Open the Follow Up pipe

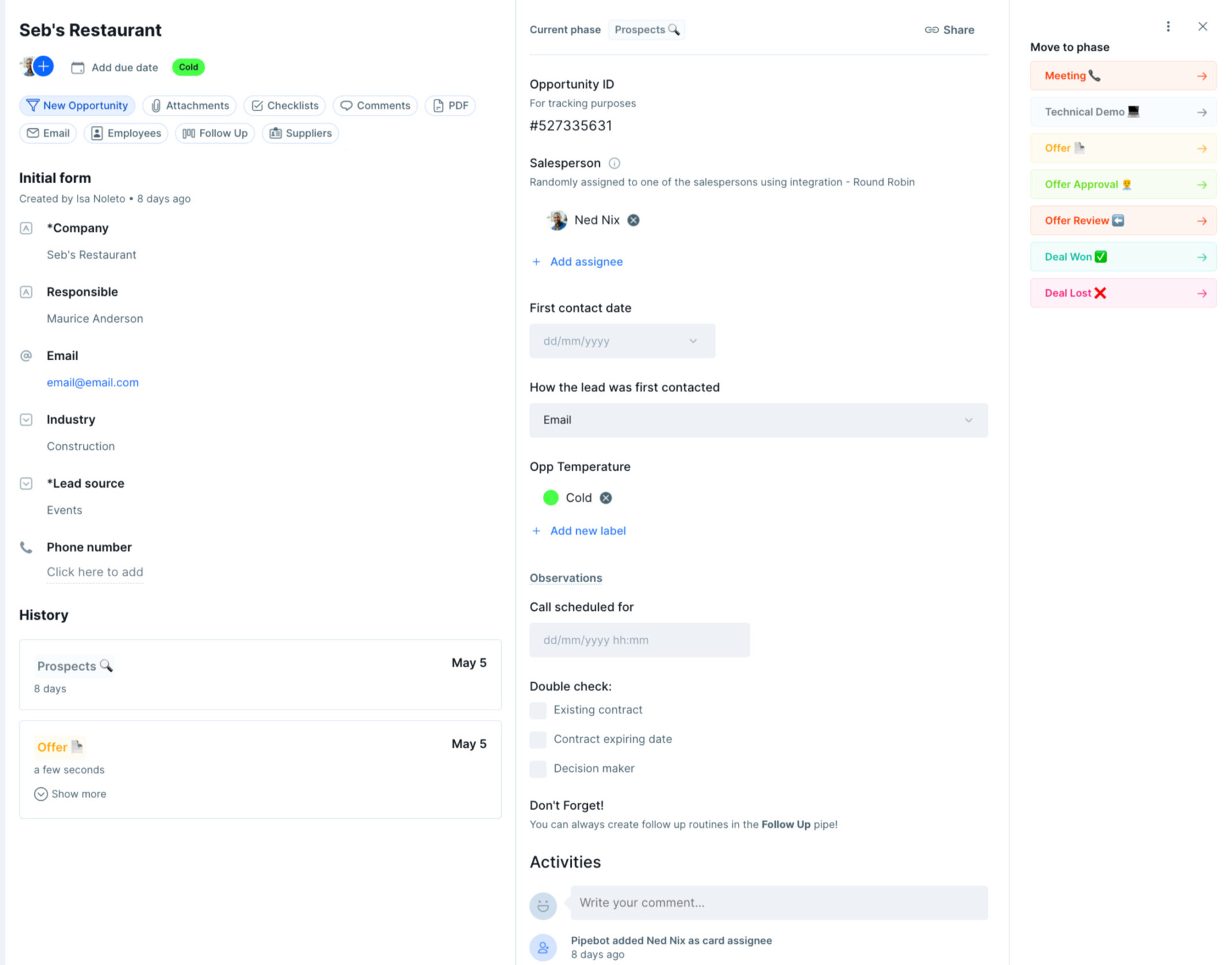[215, 133]
